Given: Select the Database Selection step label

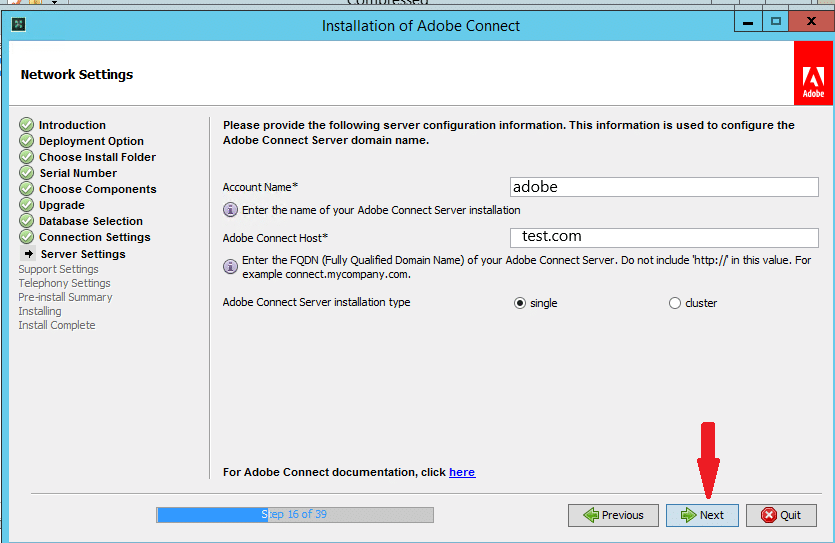Looking at the screenshot, I should pyautogui.click(x=91, y=221).
